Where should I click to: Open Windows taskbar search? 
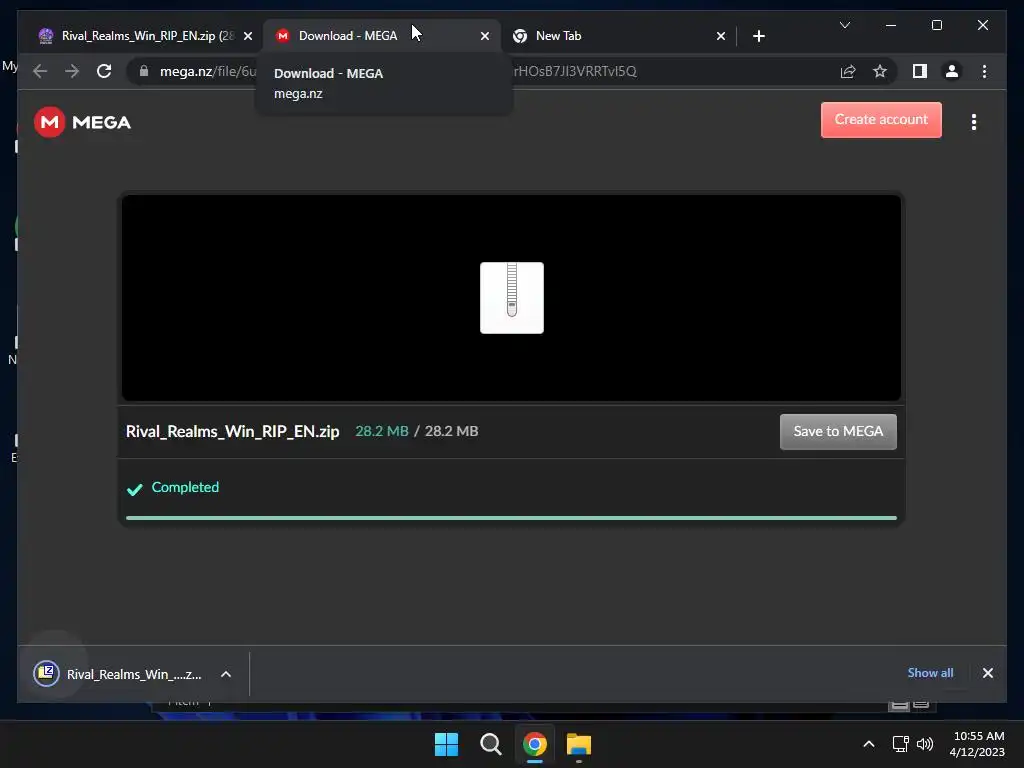coord(490,744)
